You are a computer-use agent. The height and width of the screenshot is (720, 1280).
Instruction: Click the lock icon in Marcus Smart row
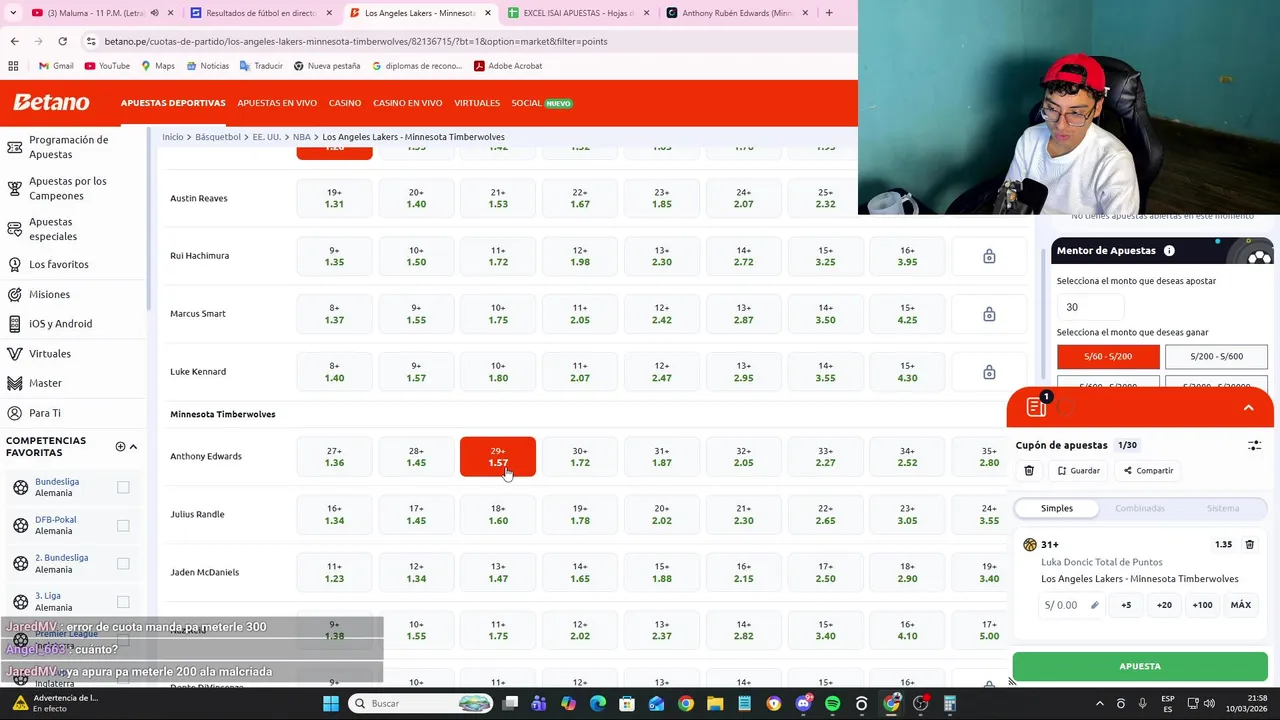(x=989, y=315)
